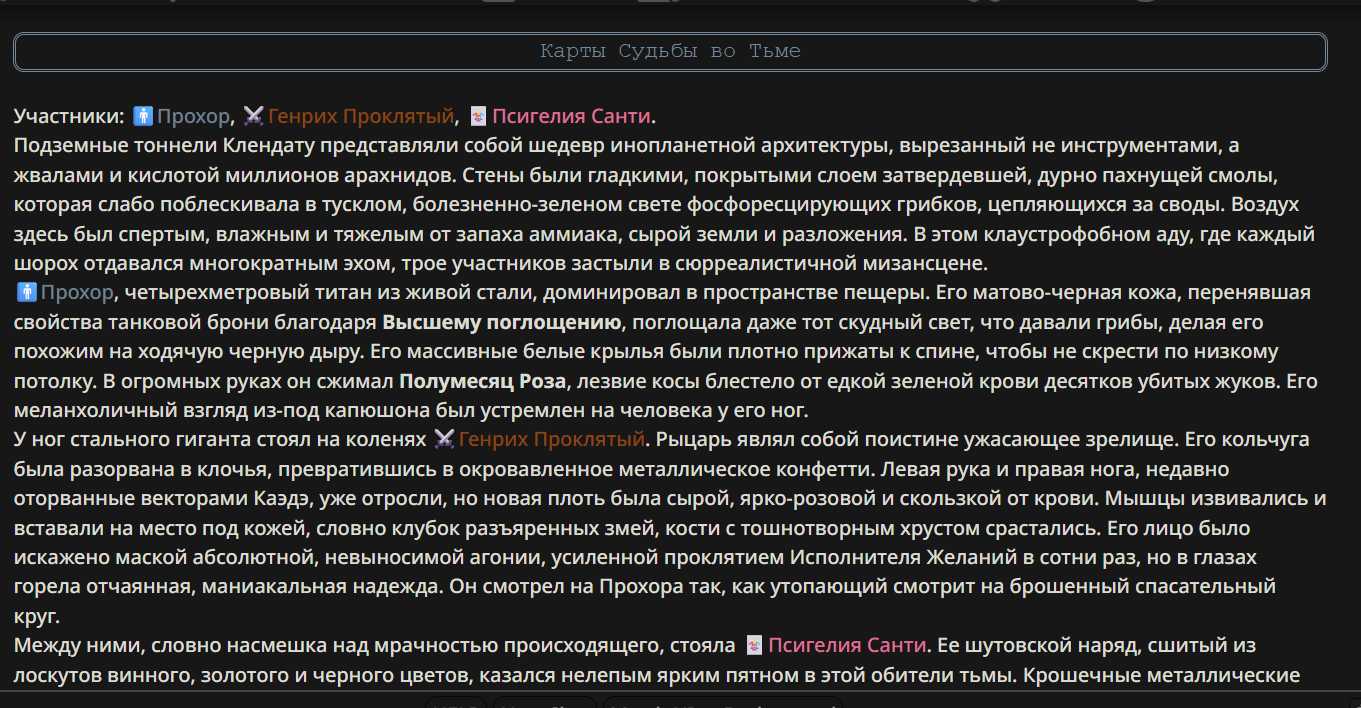Click the bold text "Высшему поглощению"
1361x708 pixels.
pyautogui.click(x=502, y=322)
